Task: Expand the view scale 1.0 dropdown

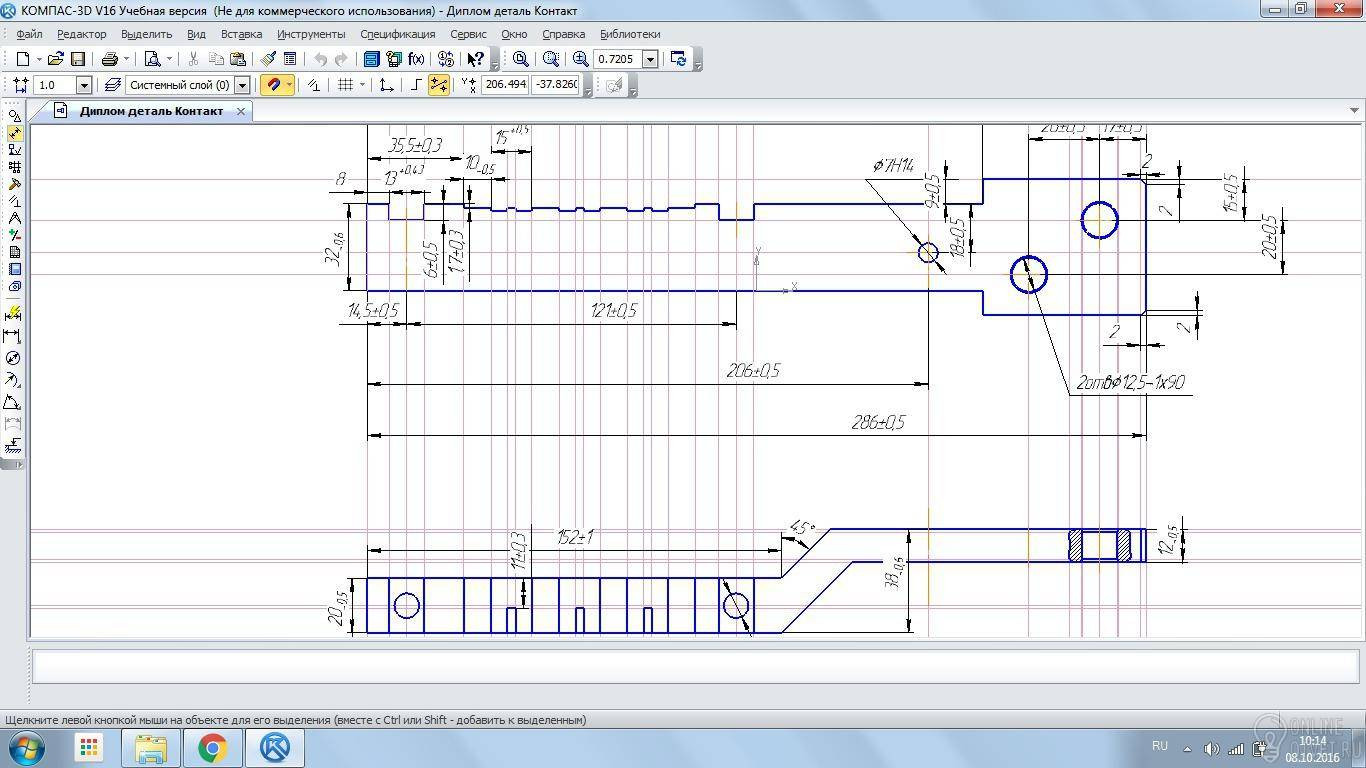Action: pyautogui.click(x=84, y=85)
